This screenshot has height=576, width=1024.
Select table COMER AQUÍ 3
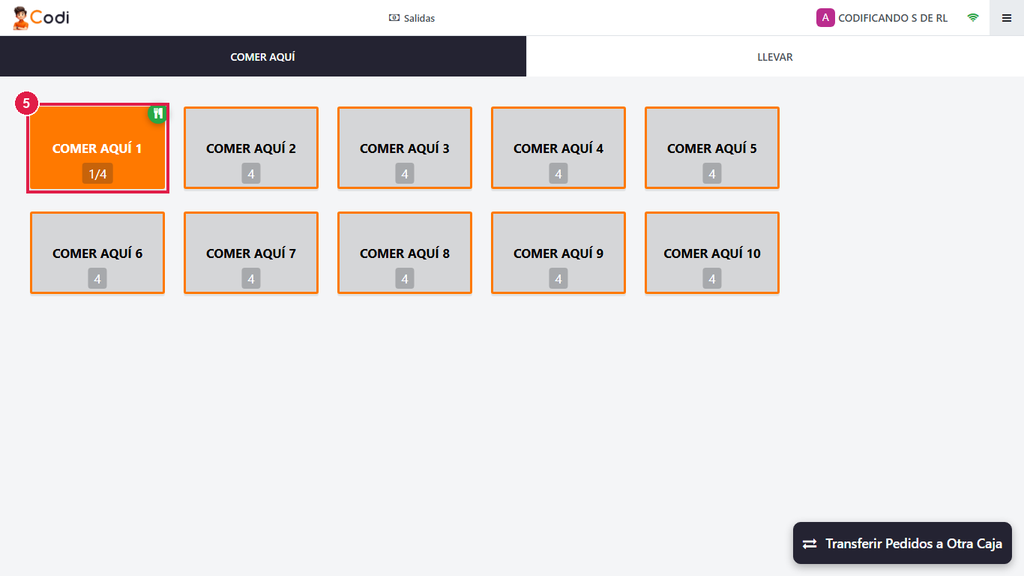tap(404, 148)
